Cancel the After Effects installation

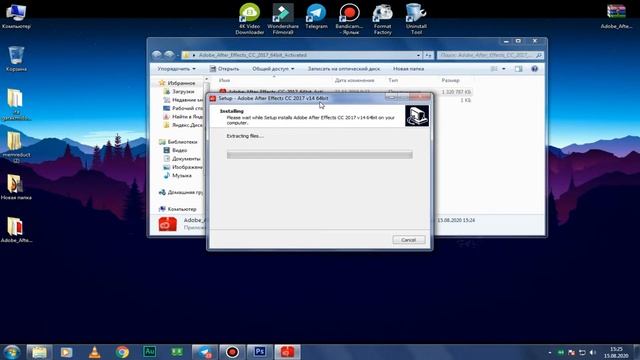[409, 240]
